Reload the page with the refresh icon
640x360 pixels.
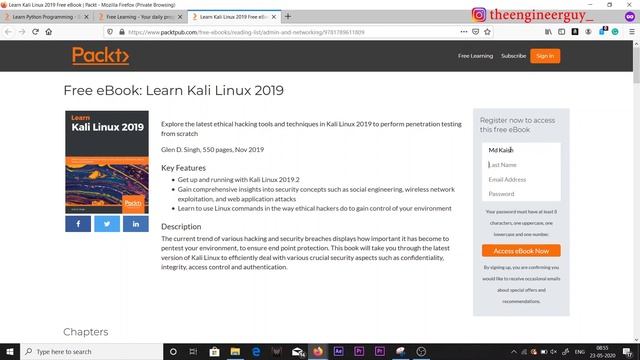(x=36, y=32)
